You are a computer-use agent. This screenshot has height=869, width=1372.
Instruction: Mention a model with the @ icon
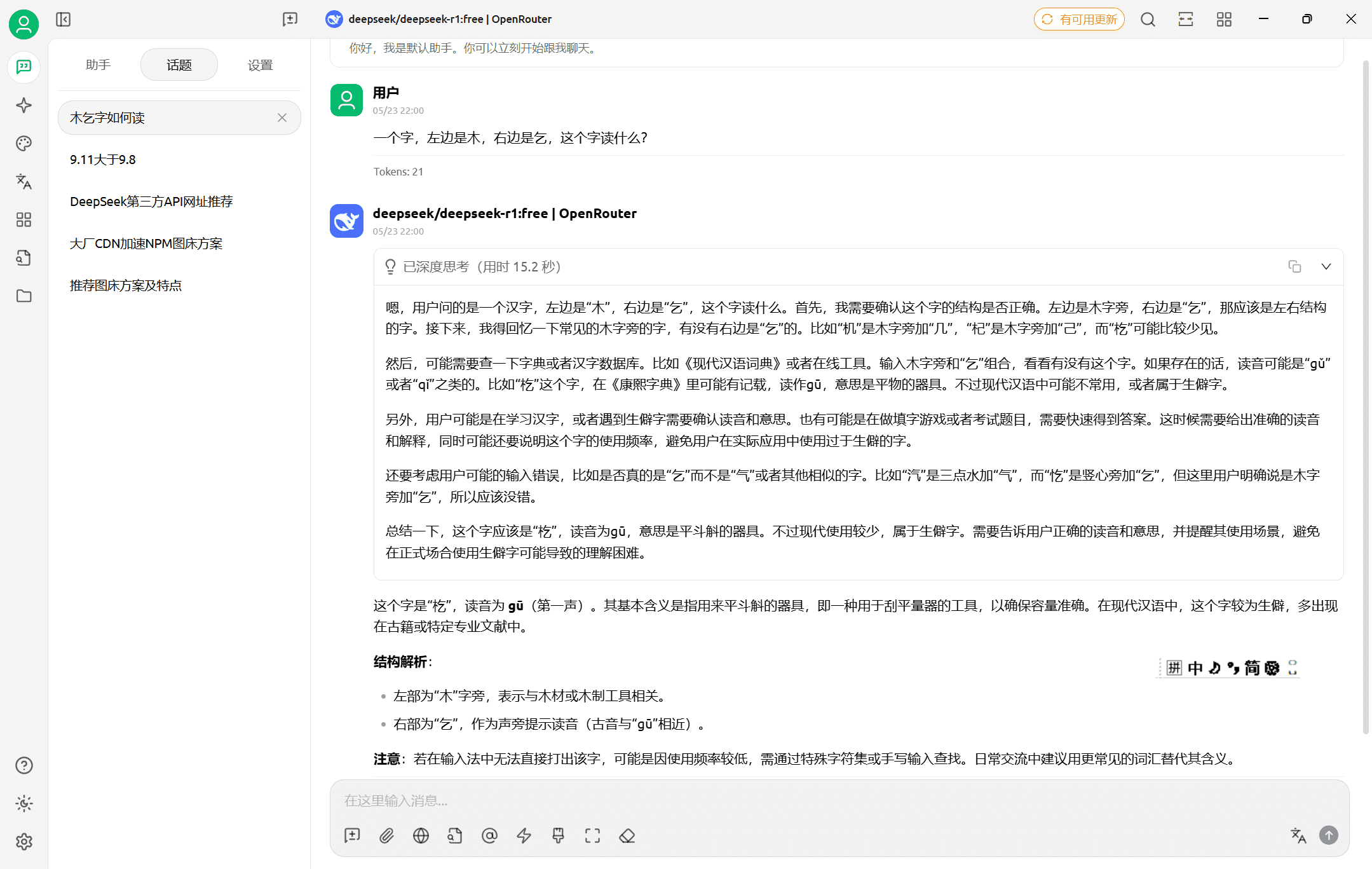tap(489, 835)
